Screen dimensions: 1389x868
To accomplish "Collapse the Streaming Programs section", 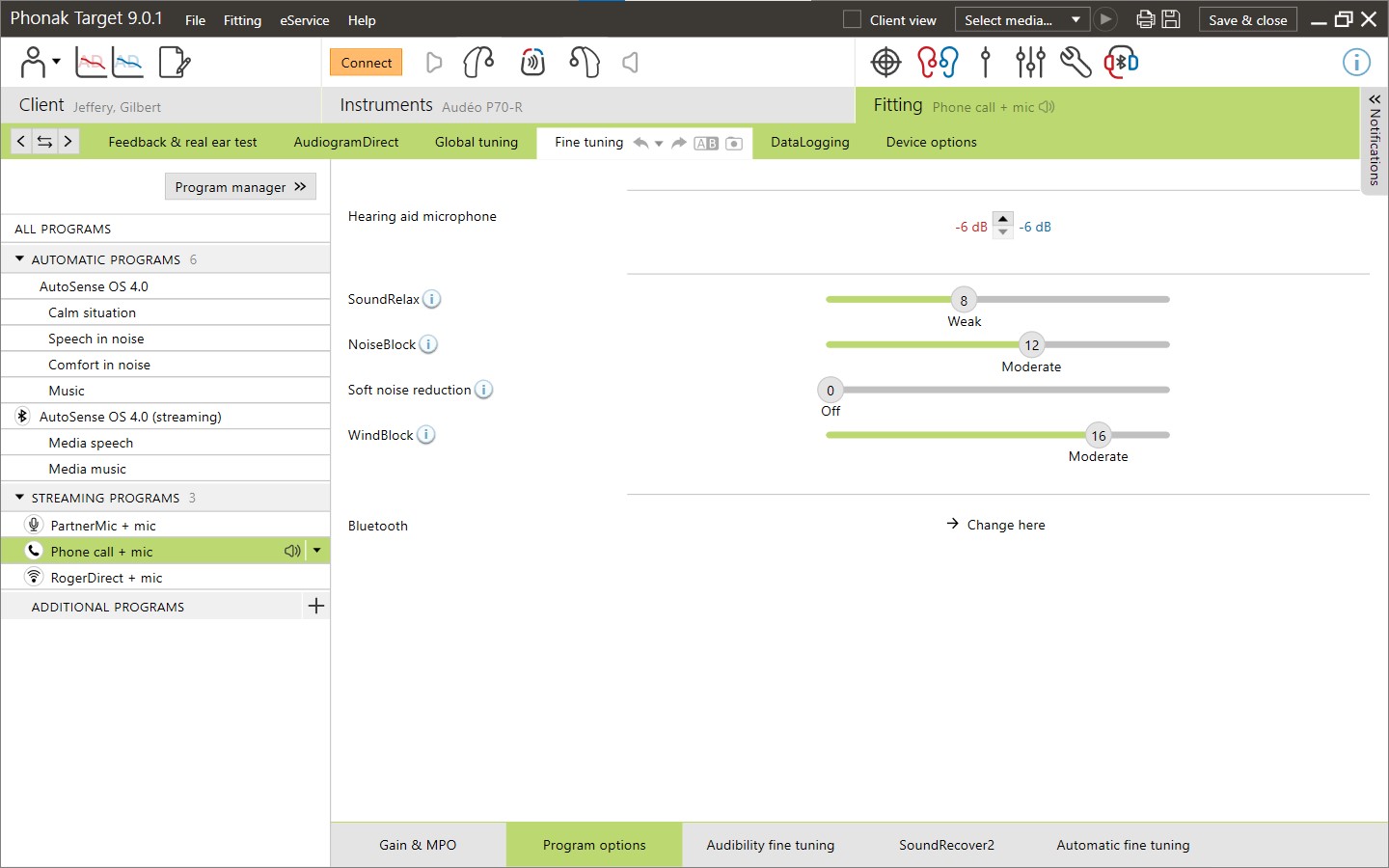I will [19, 498].
